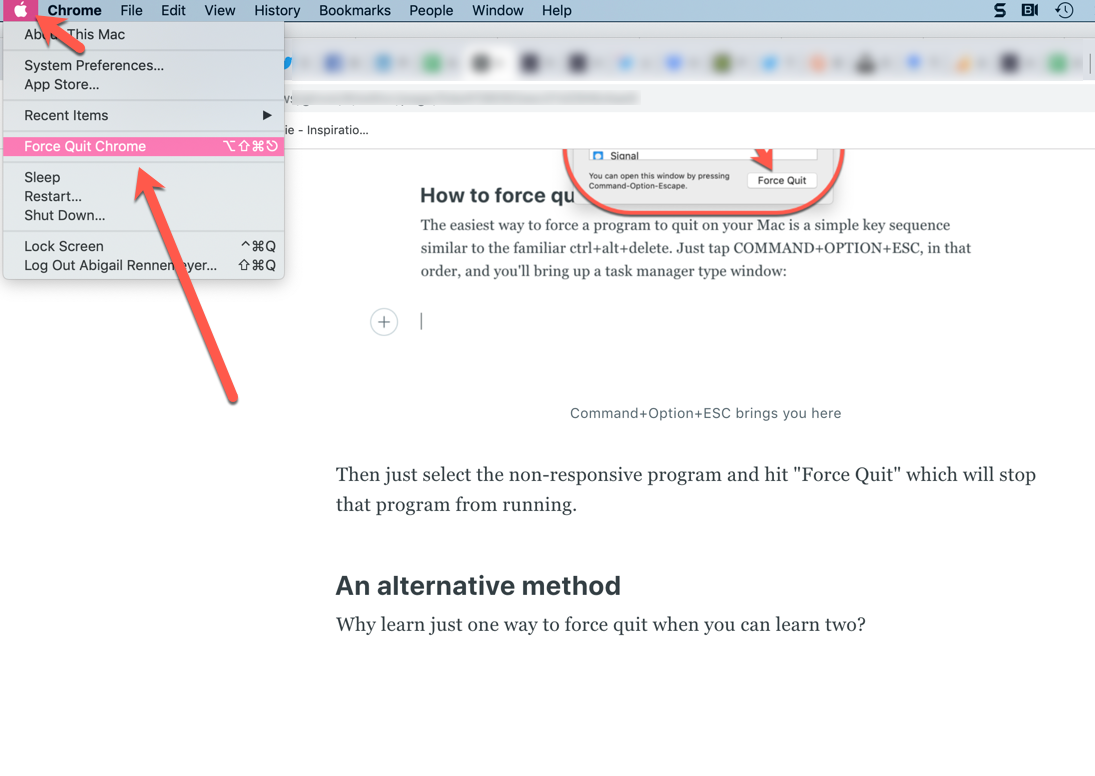The height and width of the screenshot is (776, 1095).
Task: Click the blurred address bar URL field
Action: [x=461, y=98]
